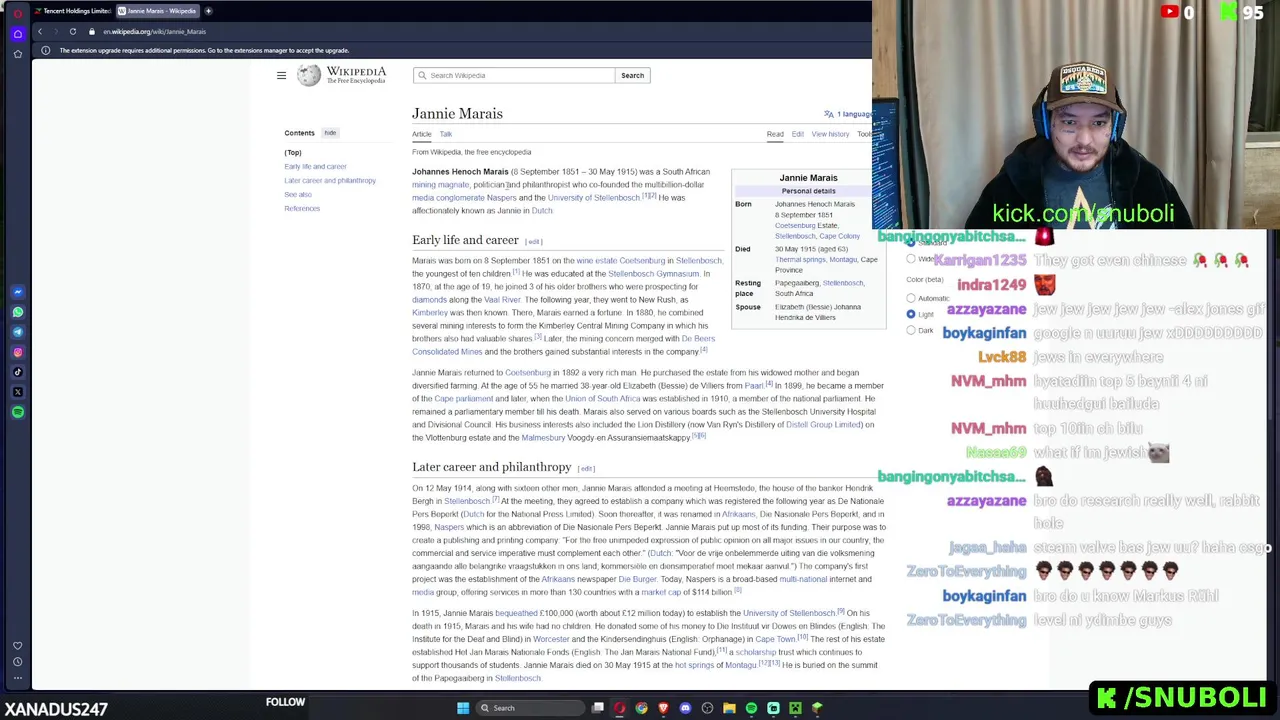Click the browser address bar URL

click(154, 31)
